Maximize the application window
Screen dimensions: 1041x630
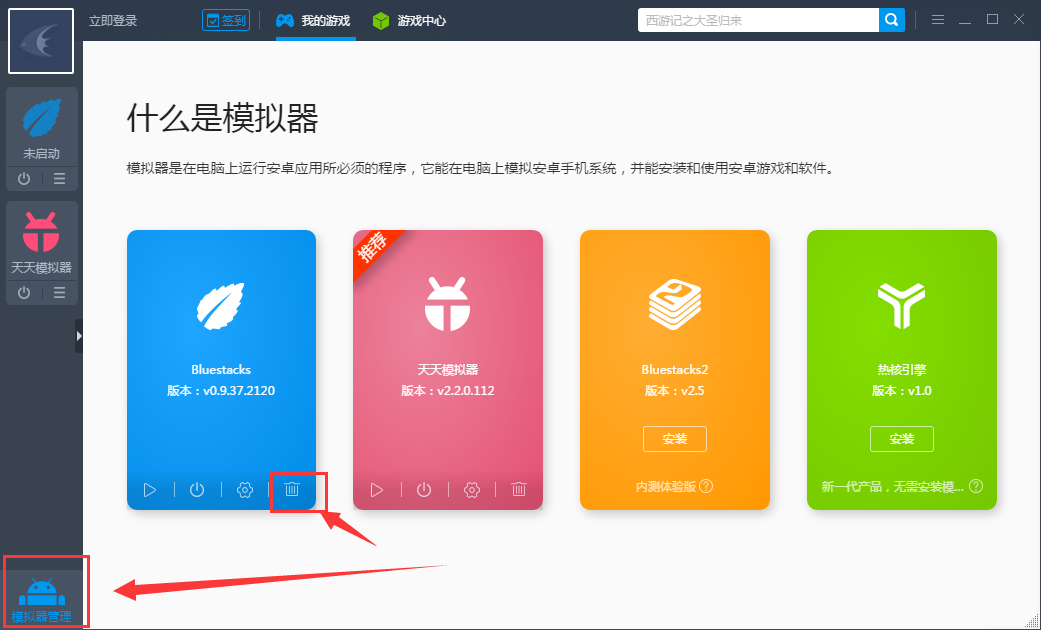click(x=992, y=19)
